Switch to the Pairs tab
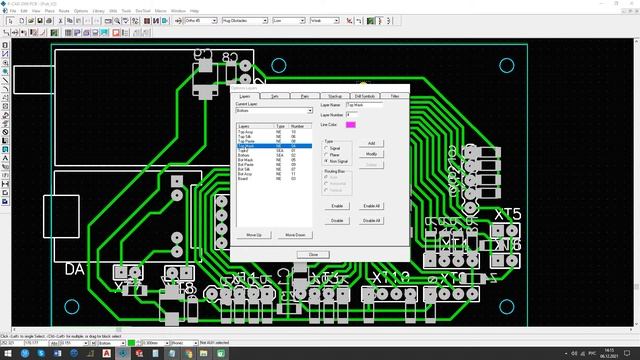 (x=305, y=96)
